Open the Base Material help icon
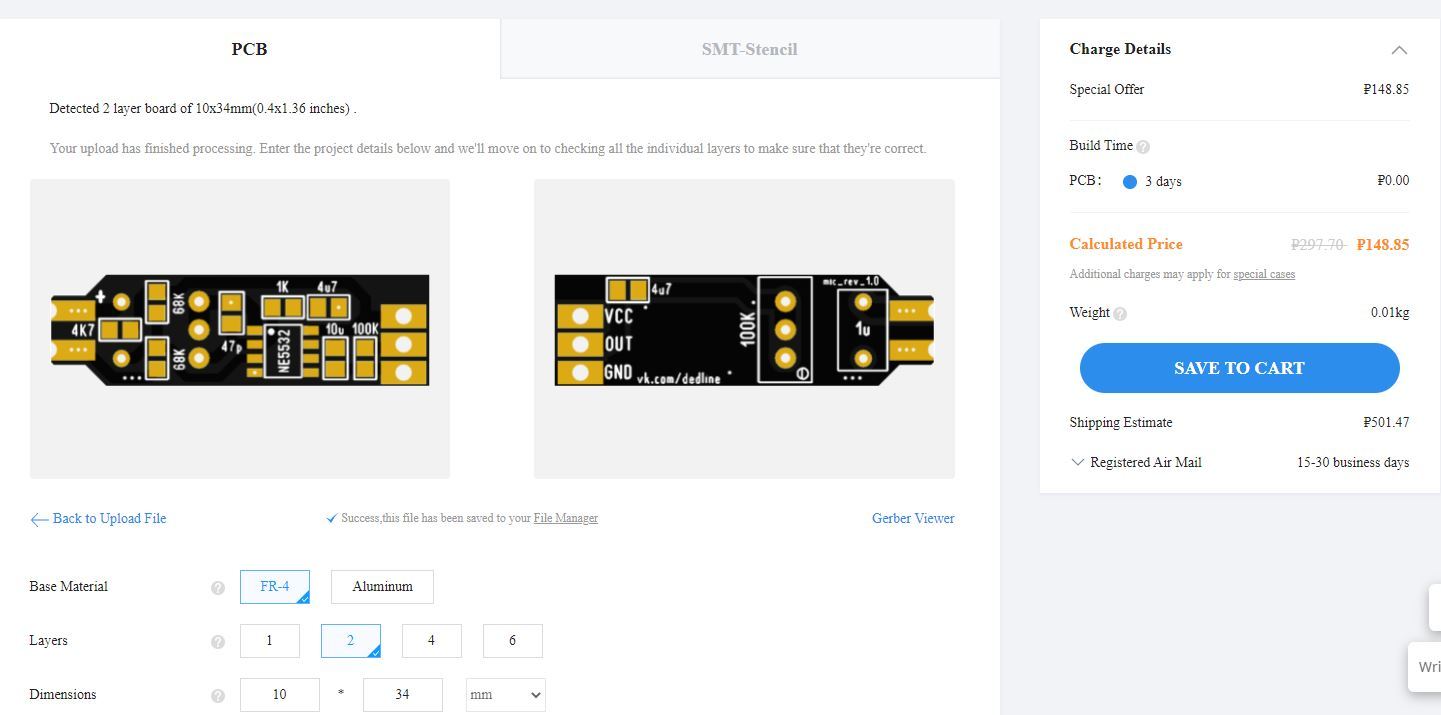The width and height of the screenshot is (1441, 715). [218, 588]
